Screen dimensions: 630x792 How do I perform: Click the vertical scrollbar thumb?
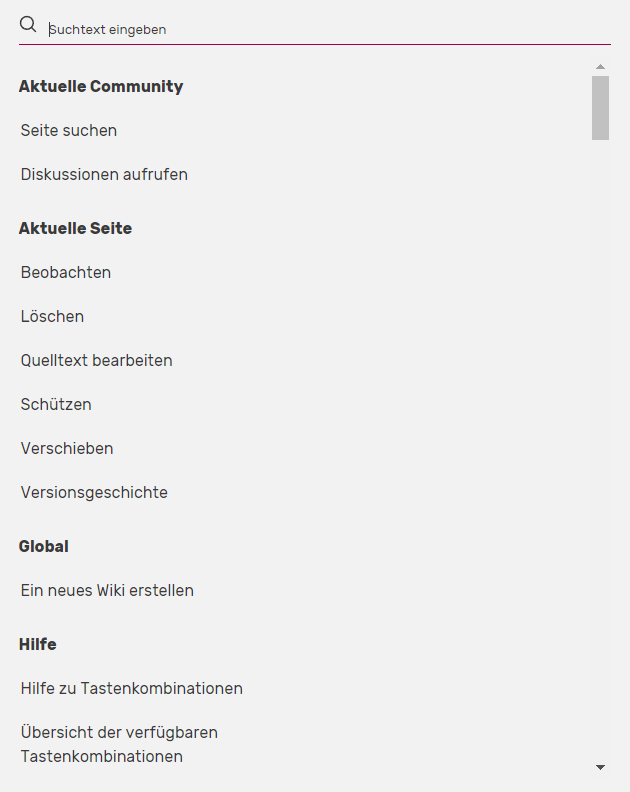(x=600, y=108)
